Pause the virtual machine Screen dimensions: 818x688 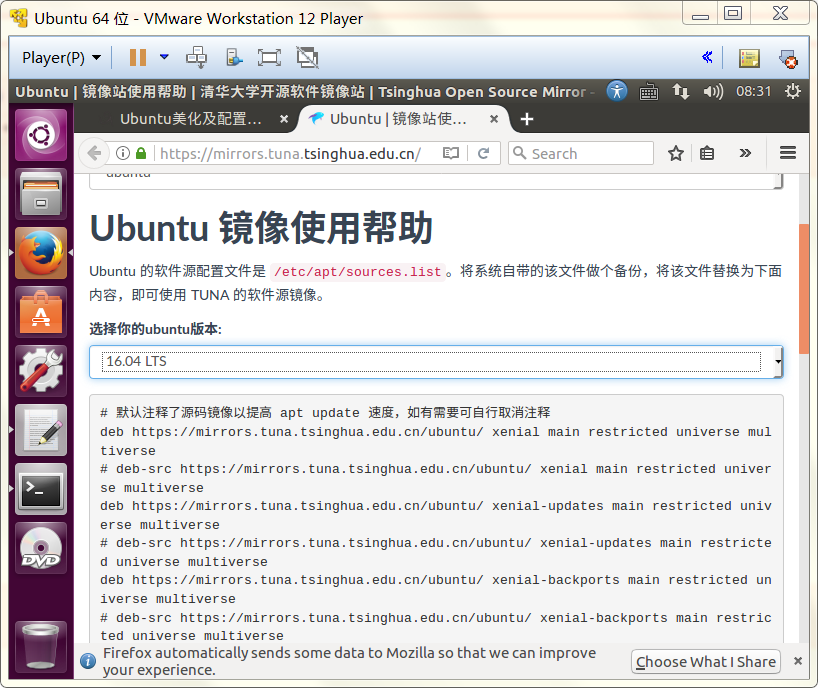(x=138, y=57)
